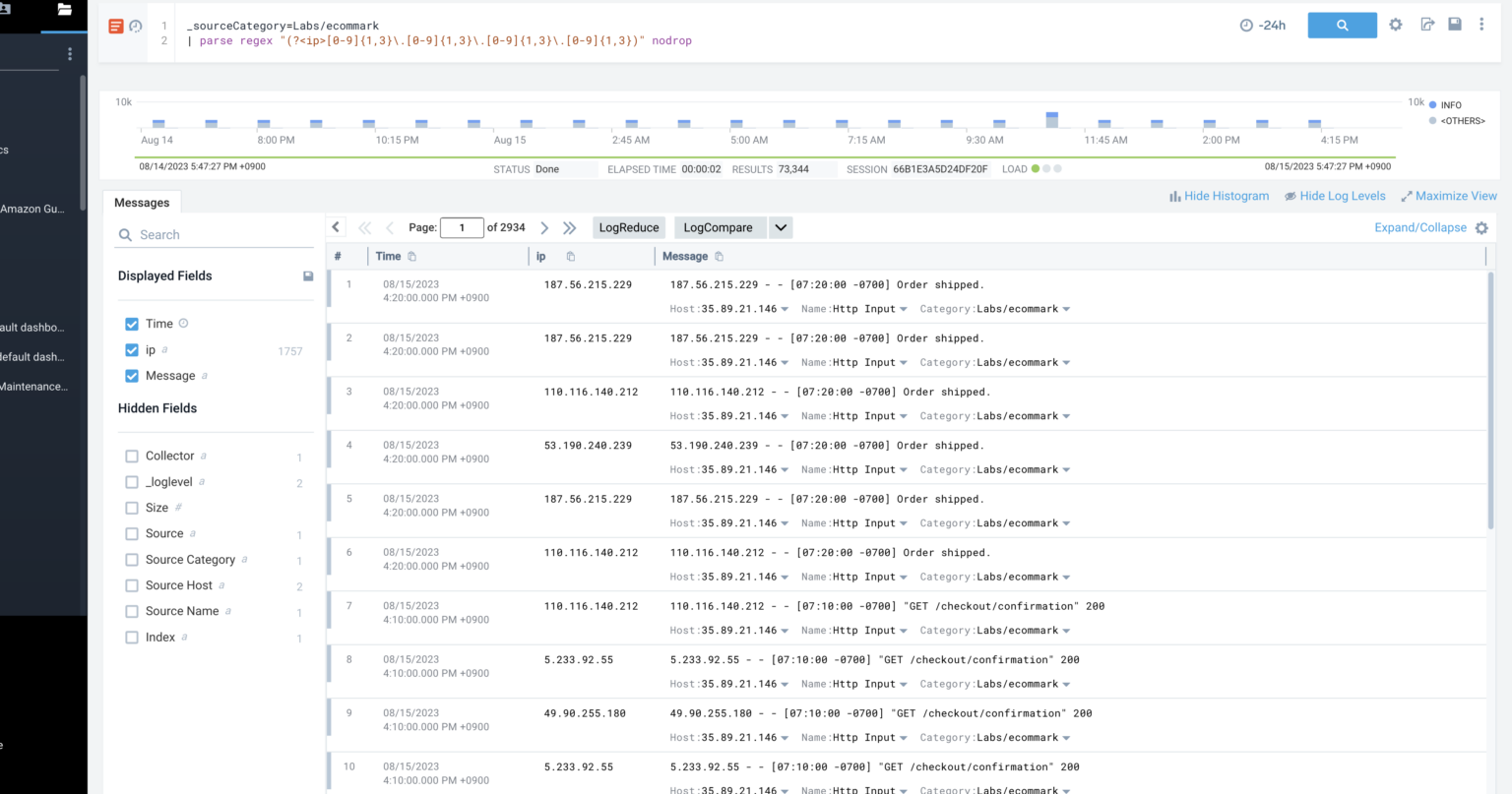Select the Messages tab

click(142, 202)
